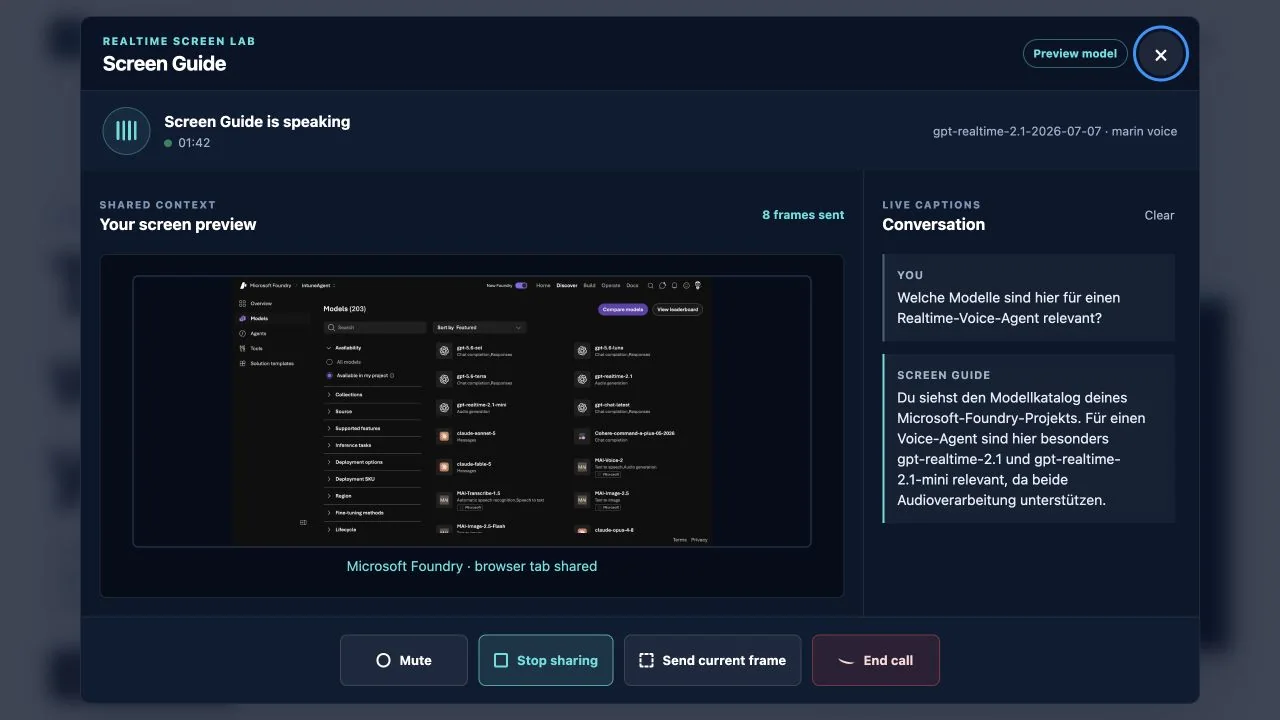1280x720 pixels.
Task: Click claude-sonnet-5 model icon in preview
Action: pos(443,436)
